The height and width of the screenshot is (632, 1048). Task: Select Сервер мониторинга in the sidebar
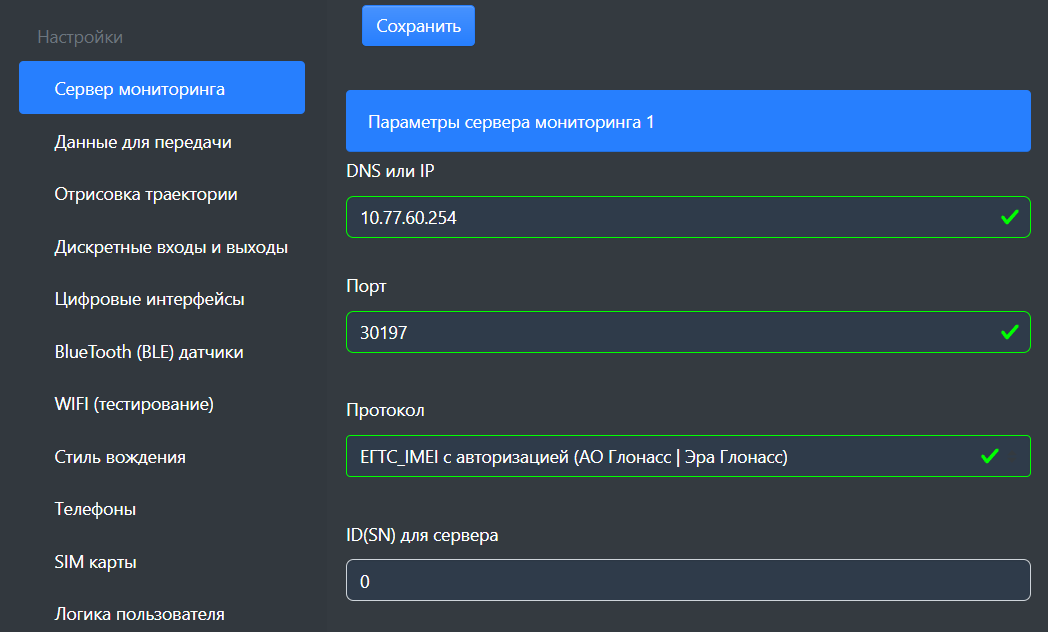click(162, 89)
